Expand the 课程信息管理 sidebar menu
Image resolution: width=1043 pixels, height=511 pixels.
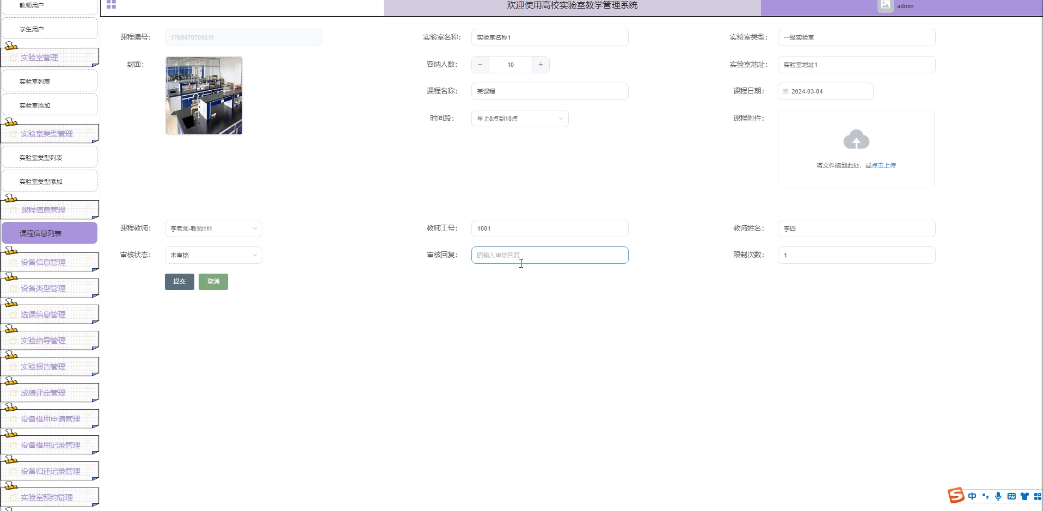pyautogui.click(x=50, y=210)
